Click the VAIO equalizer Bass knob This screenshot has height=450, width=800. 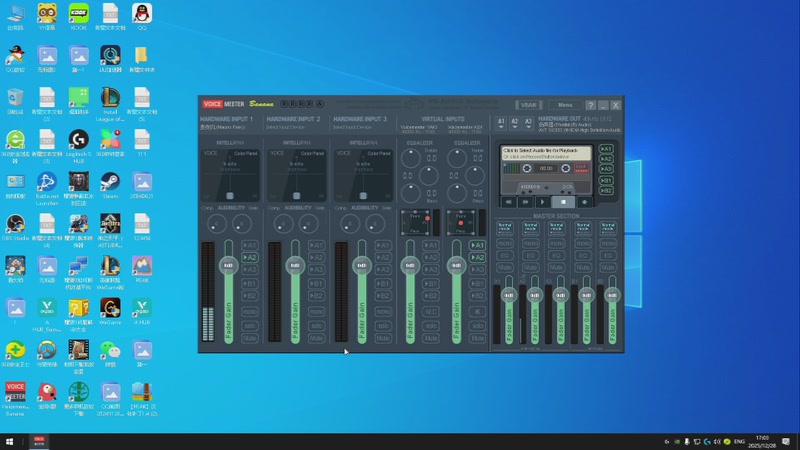pyautogui.click(x=411, y=194)
